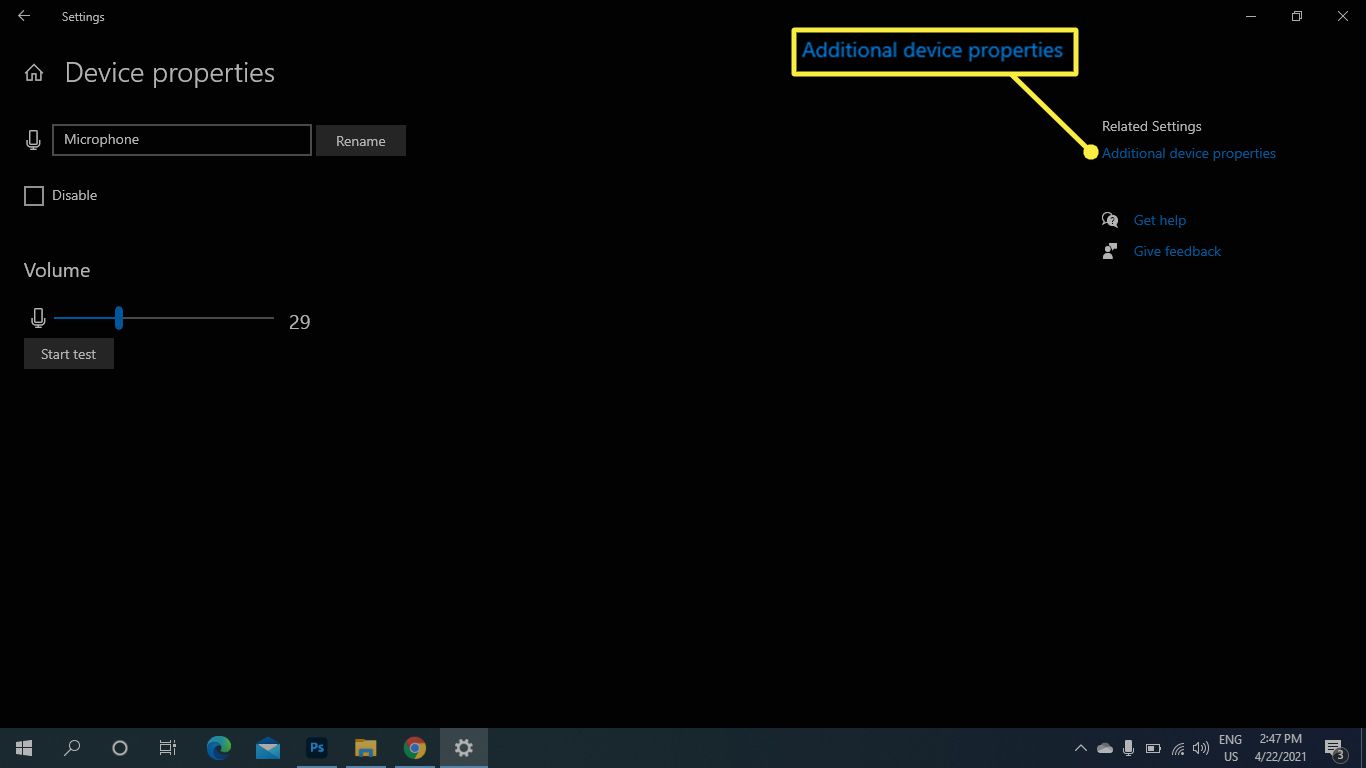
Task: Open the 2:47 PM clock and date
Action: click(1281, 748)
